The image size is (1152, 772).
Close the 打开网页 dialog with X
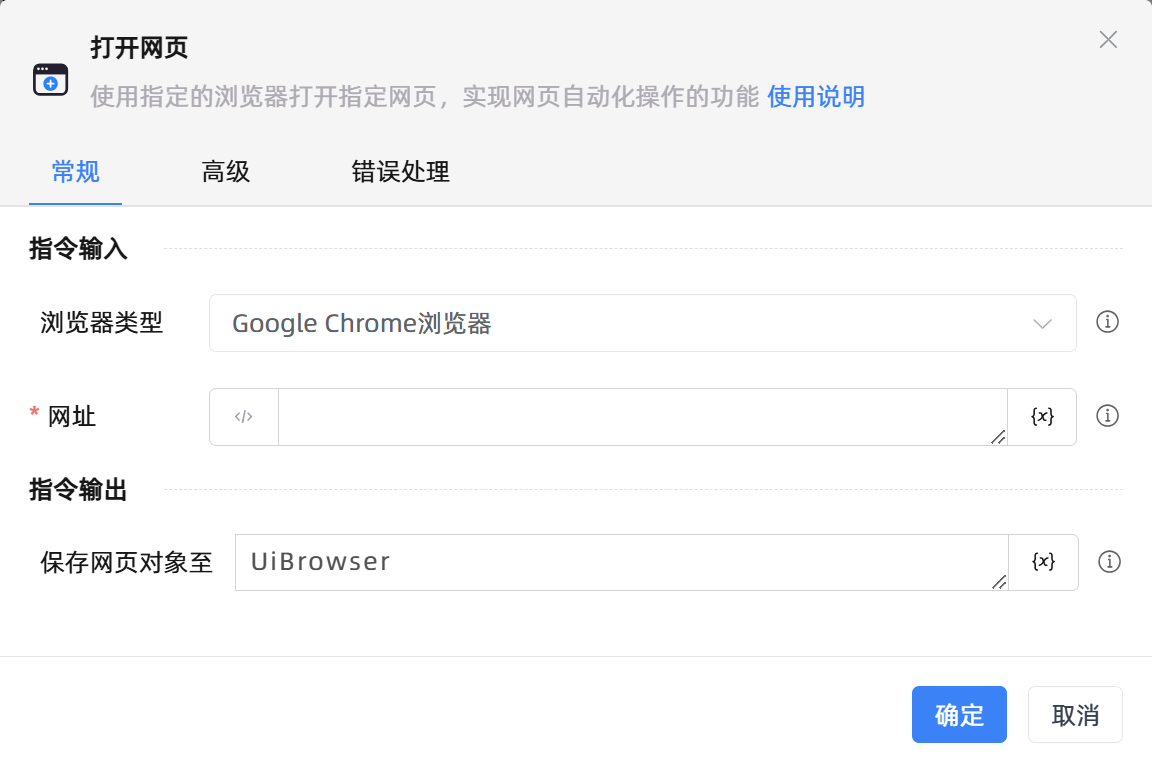point(1108,40)
